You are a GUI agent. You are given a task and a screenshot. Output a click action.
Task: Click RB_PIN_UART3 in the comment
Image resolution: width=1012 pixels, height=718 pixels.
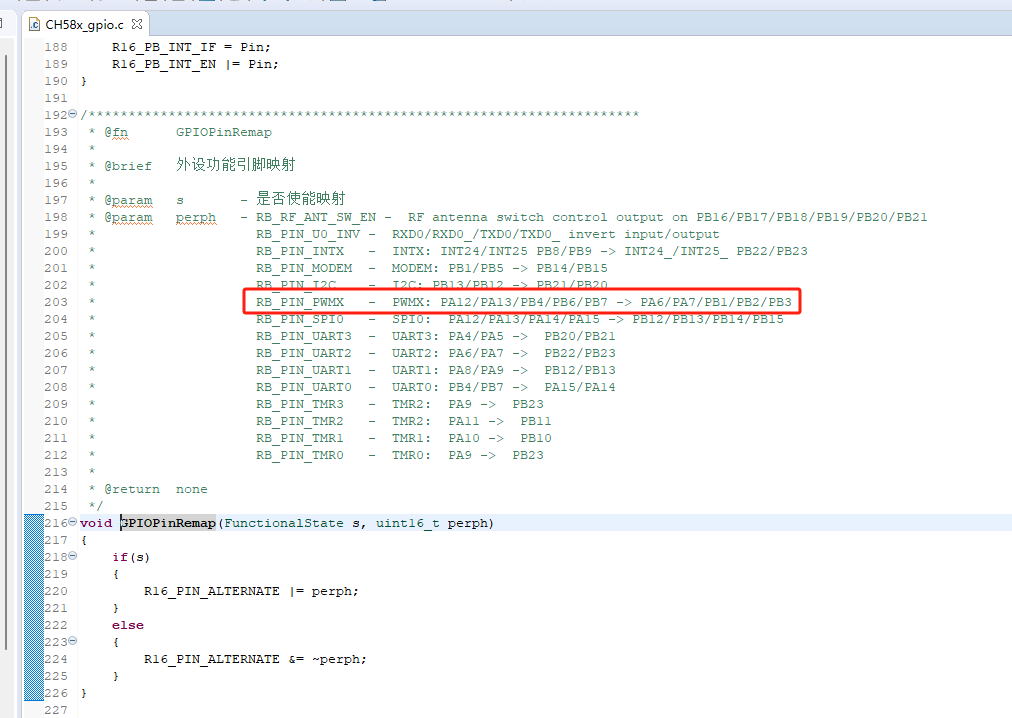click(x=304, y=336)
